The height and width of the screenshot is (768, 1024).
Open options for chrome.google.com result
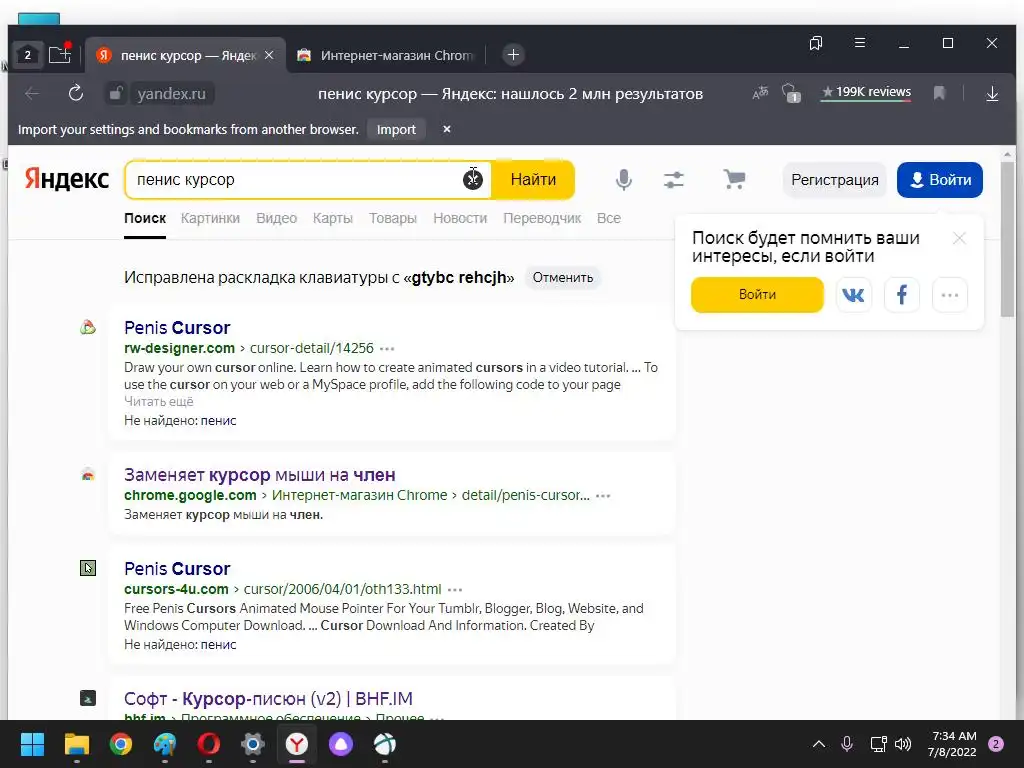pos(603,496)
